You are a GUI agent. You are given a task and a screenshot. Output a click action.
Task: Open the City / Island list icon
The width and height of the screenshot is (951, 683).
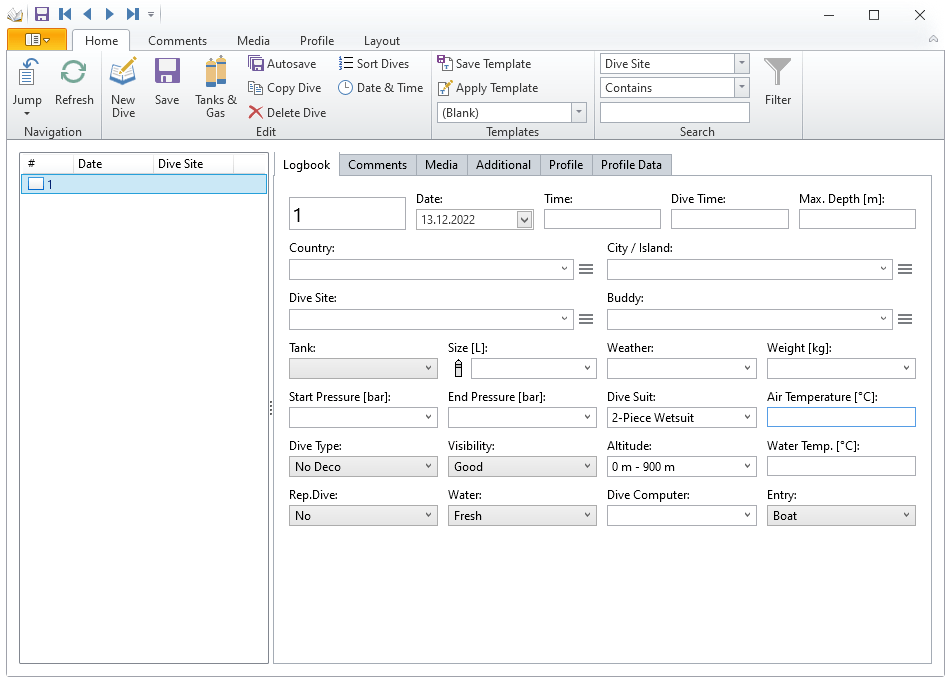click(905, 269)
